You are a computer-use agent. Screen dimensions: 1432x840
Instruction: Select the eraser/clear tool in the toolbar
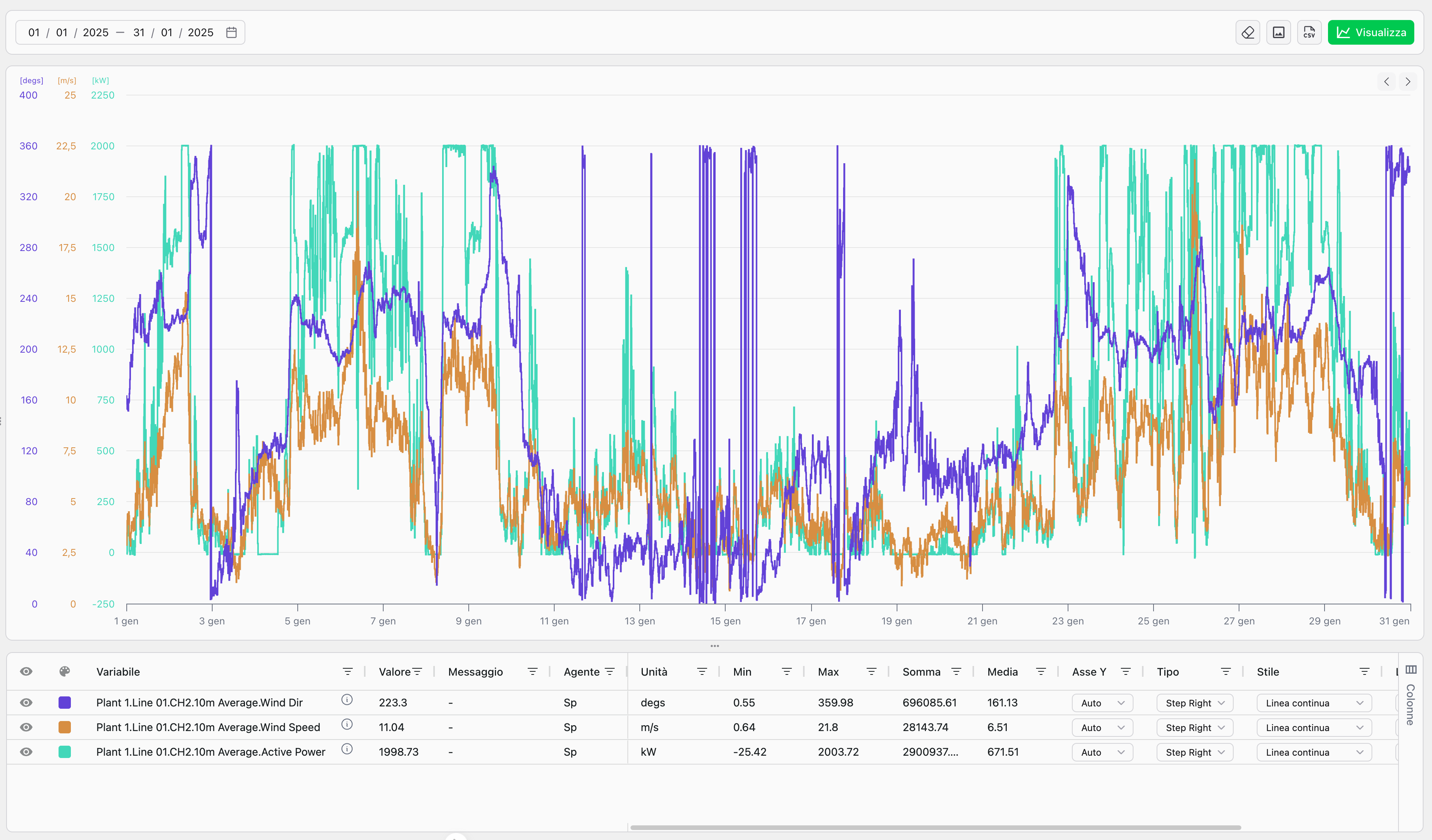click(1248, 32)
